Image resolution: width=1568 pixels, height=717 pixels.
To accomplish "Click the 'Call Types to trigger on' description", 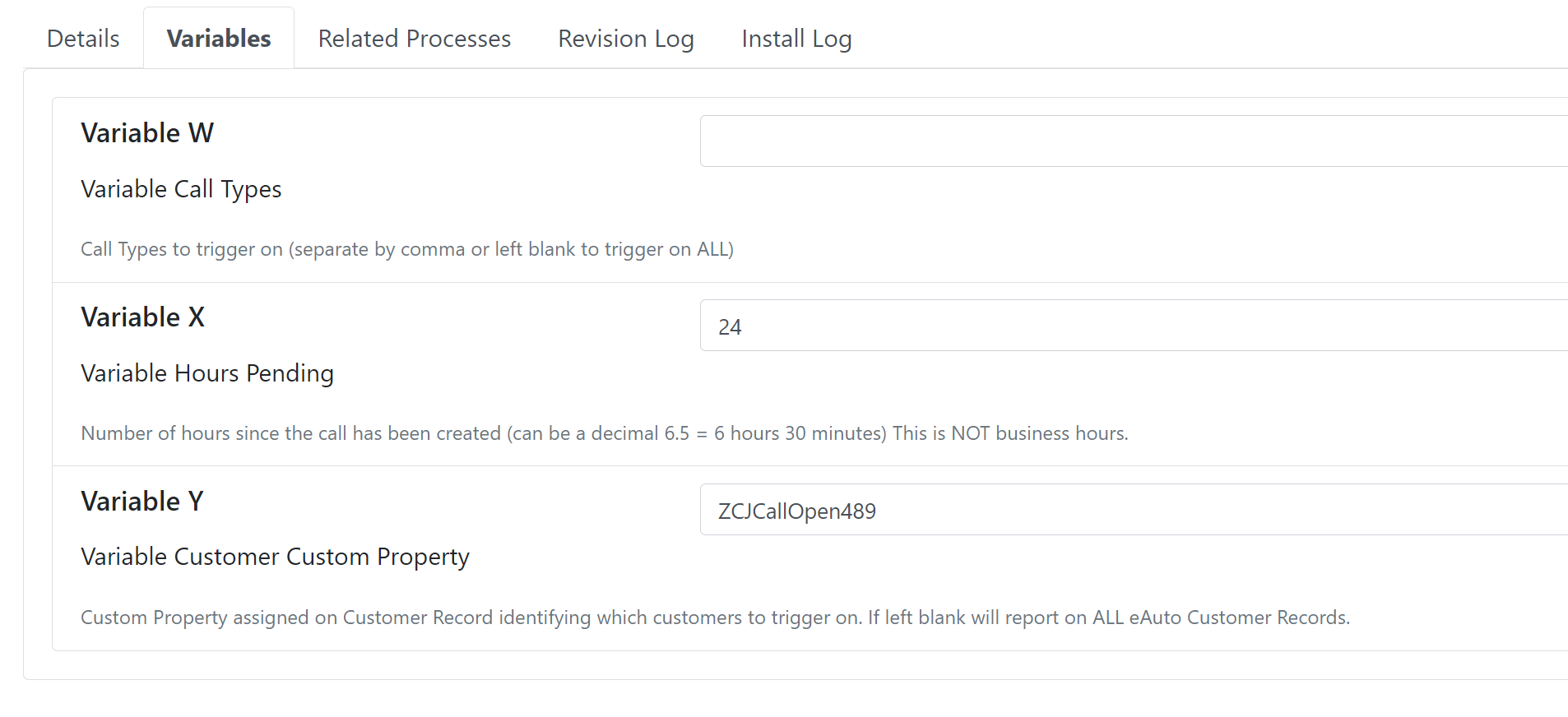I will pyautogui.click(x=407, y=249).
